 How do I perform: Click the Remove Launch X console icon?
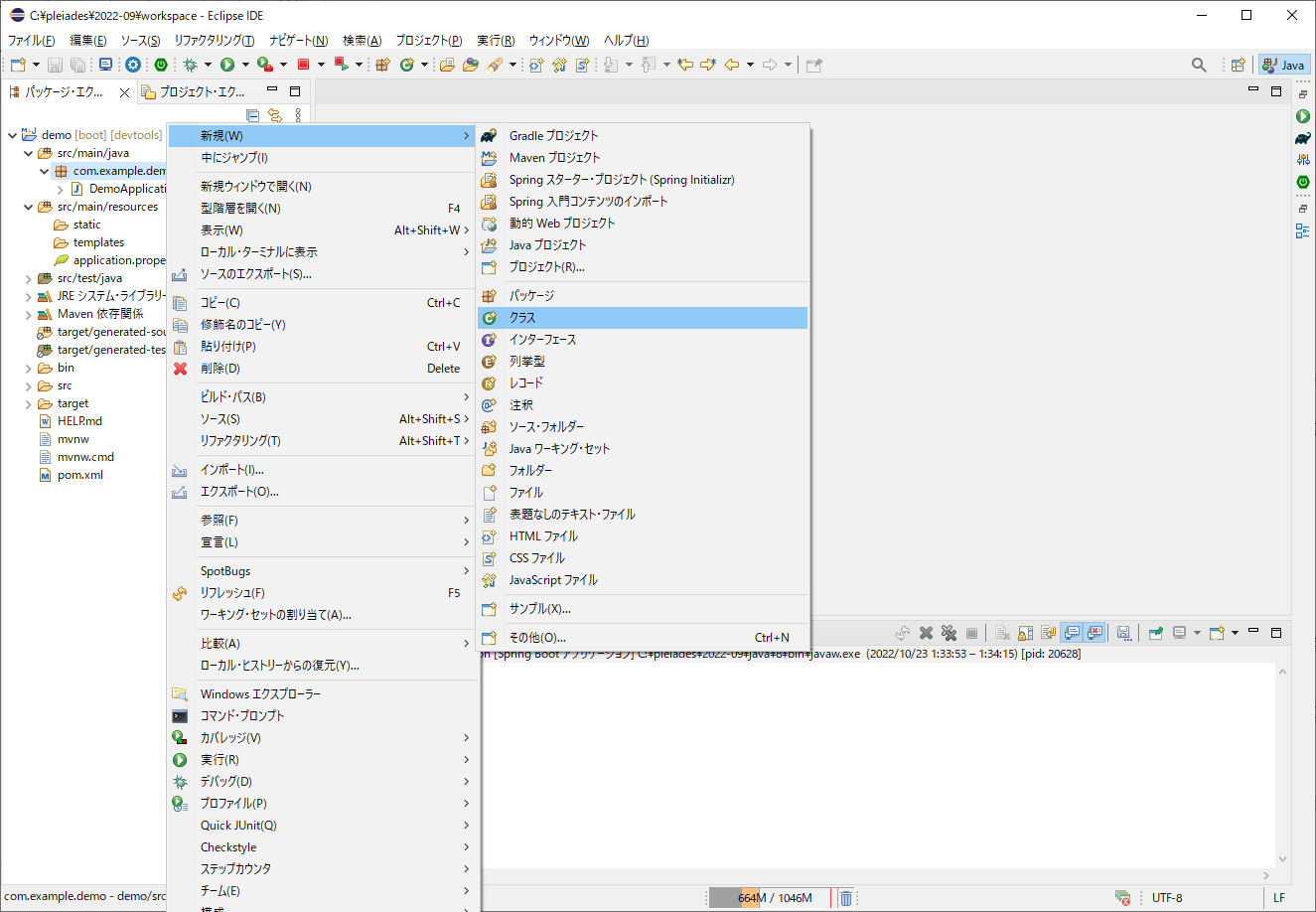[926, 633]
